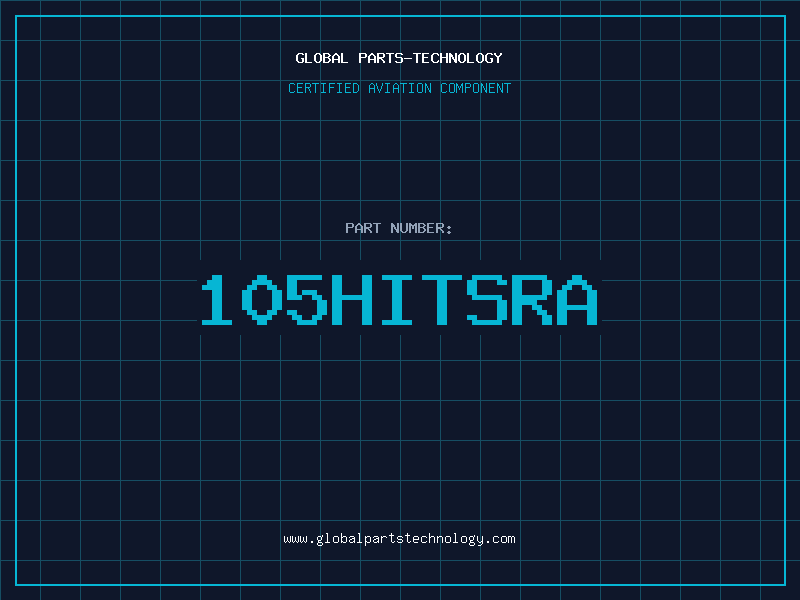This screenshot has height=600, width=800.
Task: Select the word COMPONENT in the subtitle
Action: [476, 89]
